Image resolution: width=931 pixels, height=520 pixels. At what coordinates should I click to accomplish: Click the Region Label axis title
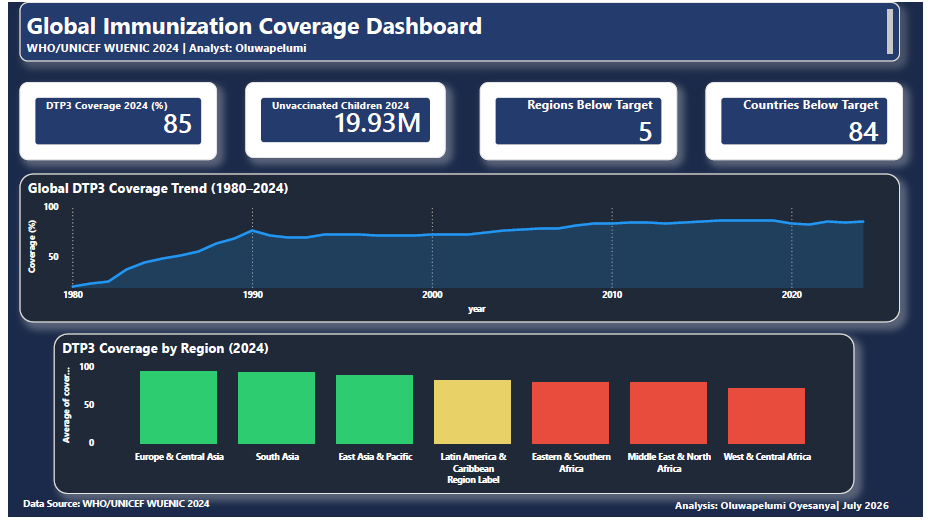pos(473,480)
